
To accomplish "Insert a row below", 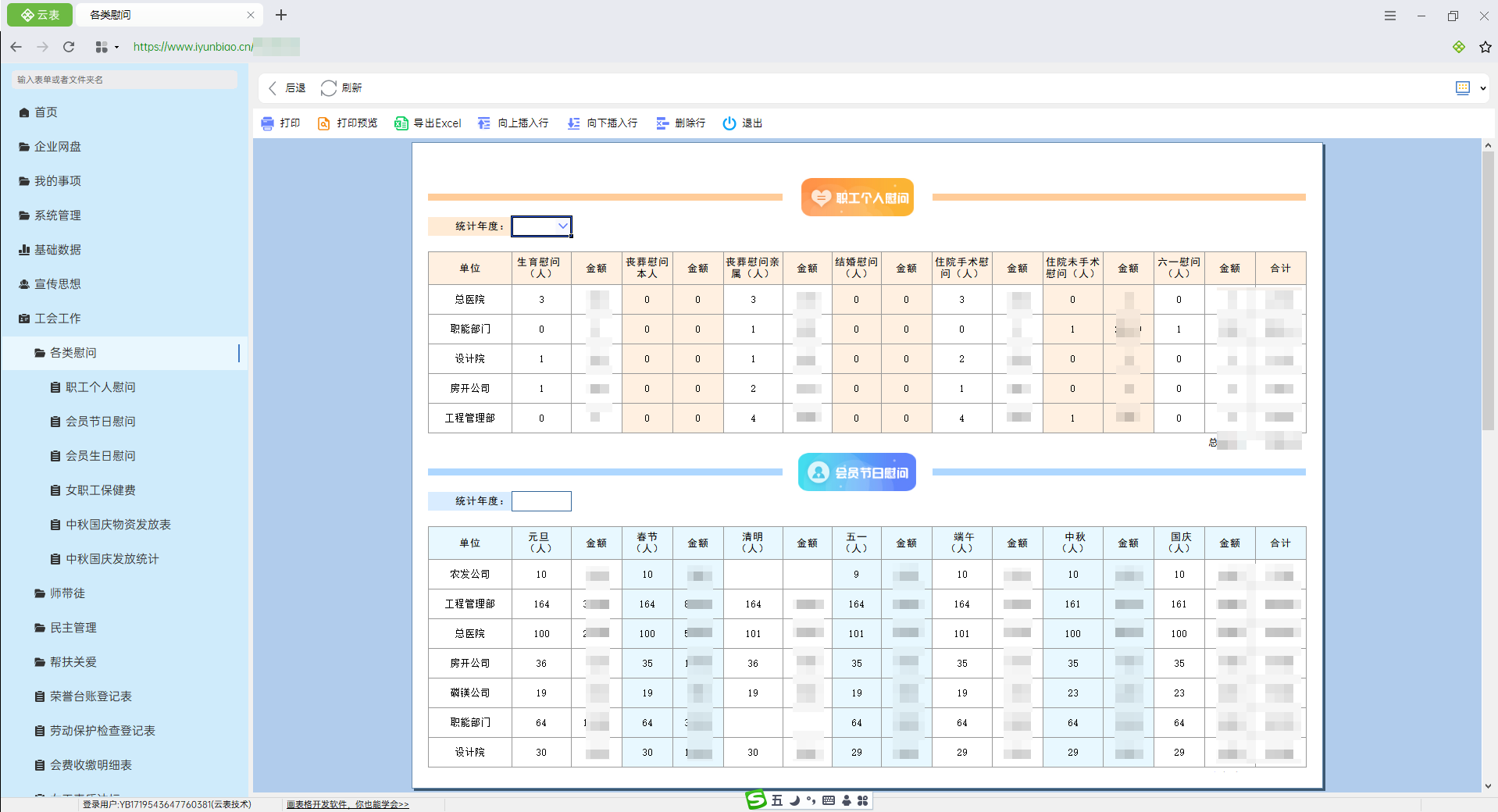I will (601, 123).
